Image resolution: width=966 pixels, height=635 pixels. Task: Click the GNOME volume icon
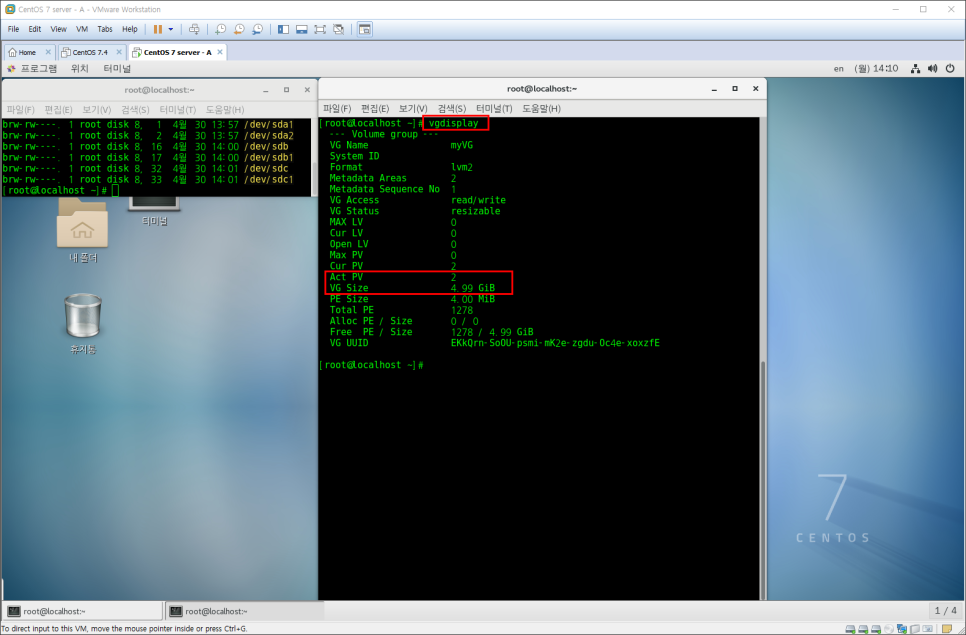pyautogui.click(x=933, y=68)
